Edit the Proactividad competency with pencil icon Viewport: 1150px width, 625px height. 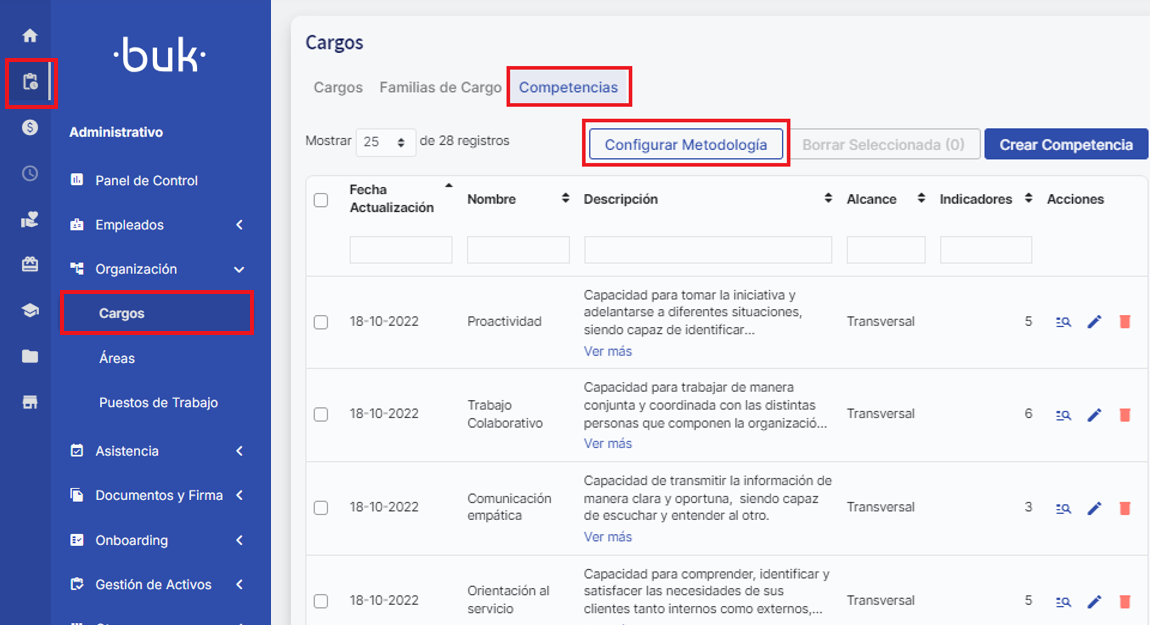tap(1094, 322)
